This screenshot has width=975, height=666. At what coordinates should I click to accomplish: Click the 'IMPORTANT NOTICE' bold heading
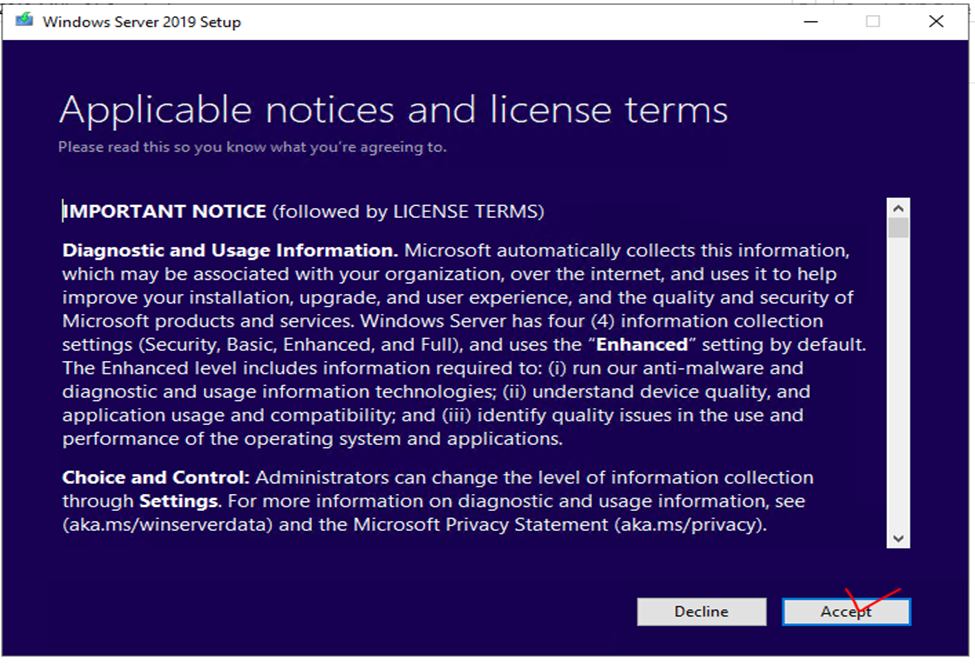coord(165,211)
